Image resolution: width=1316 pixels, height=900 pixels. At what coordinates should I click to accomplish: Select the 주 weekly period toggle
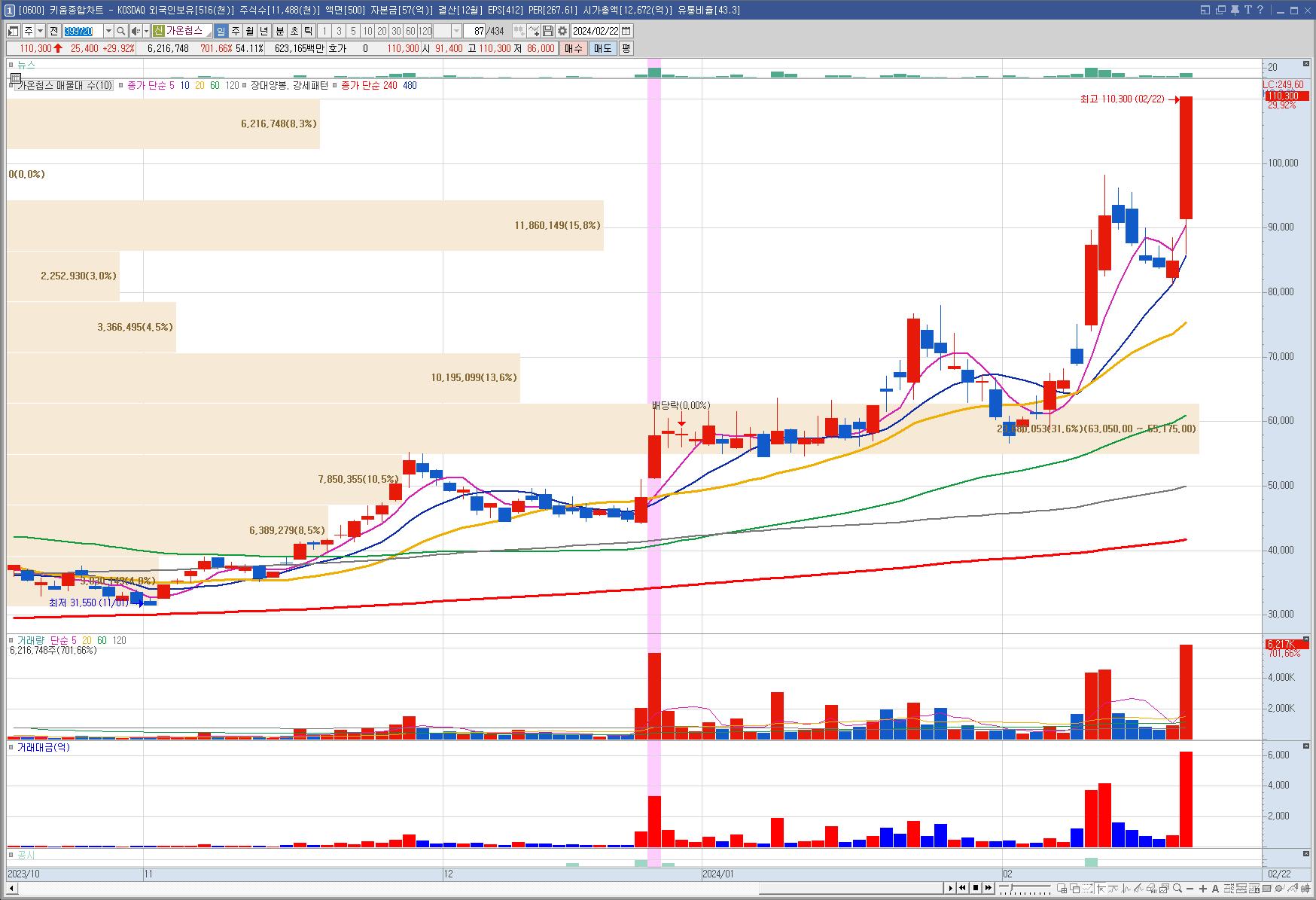click(235, 31)
